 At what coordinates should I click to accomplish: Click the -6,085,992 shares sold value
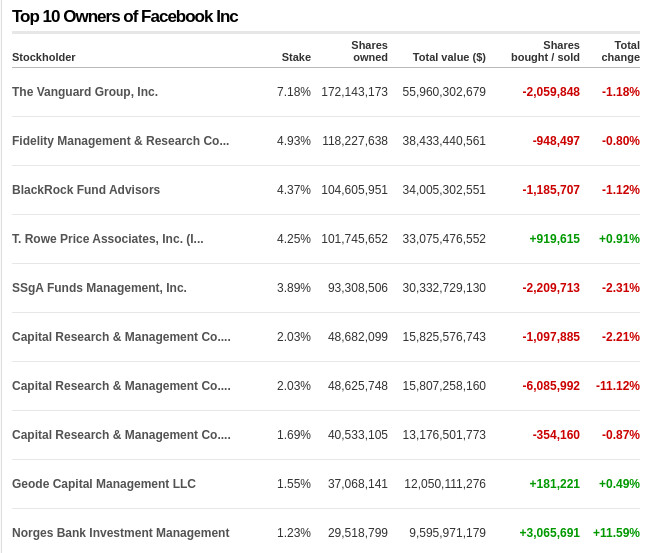pos(551,386)
